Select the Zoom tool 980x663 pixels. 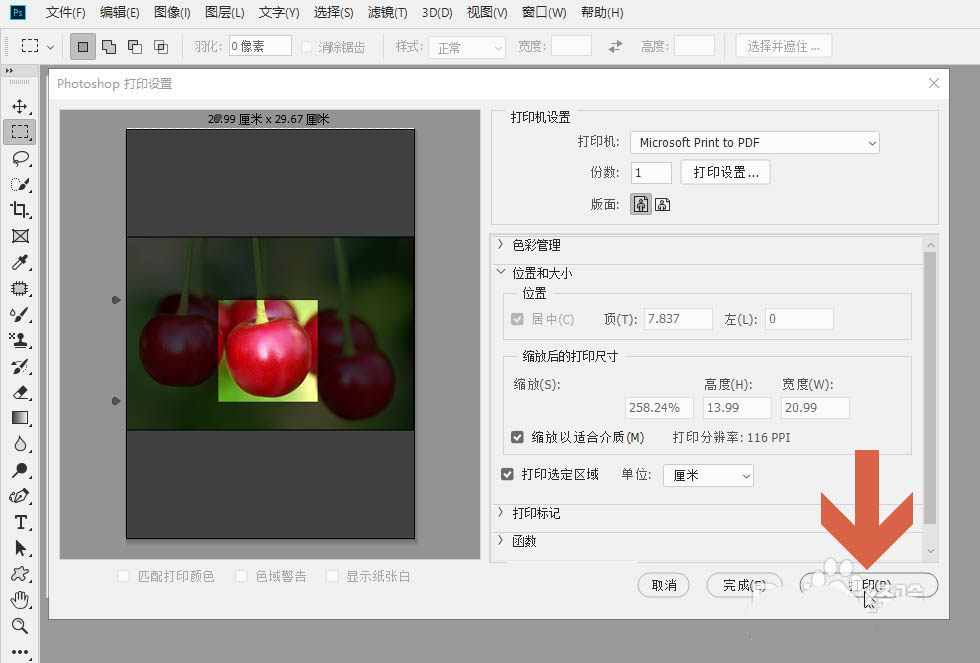tap(20, 626)
